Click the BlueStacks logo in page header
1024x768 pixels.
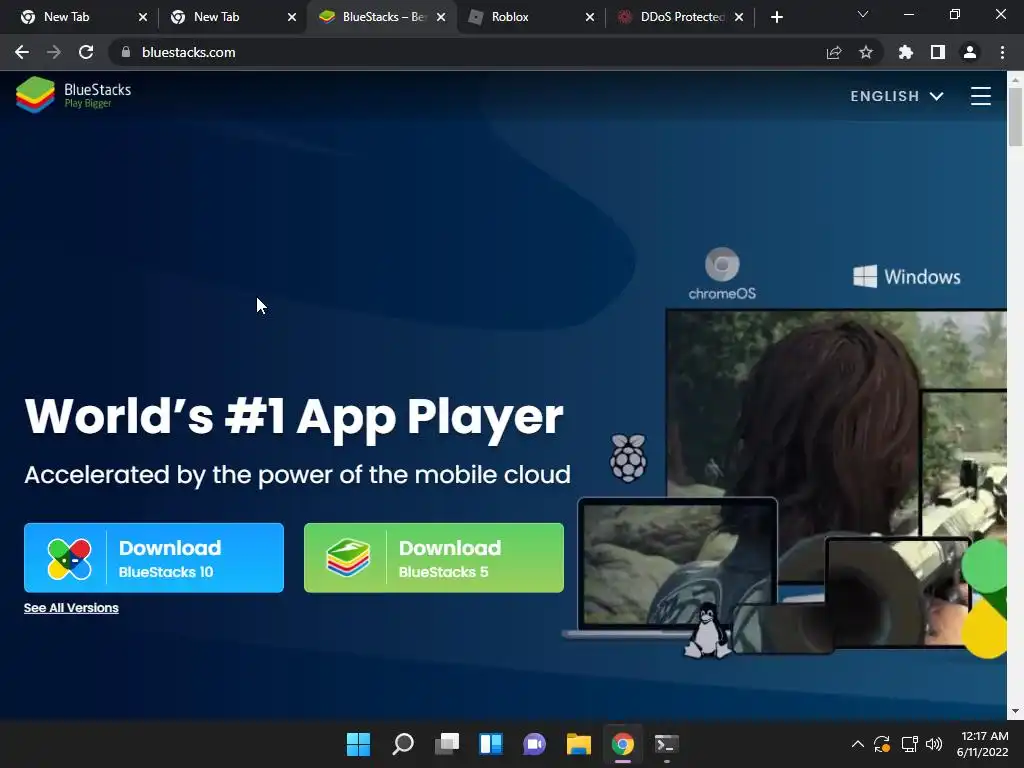coord(74,95)
